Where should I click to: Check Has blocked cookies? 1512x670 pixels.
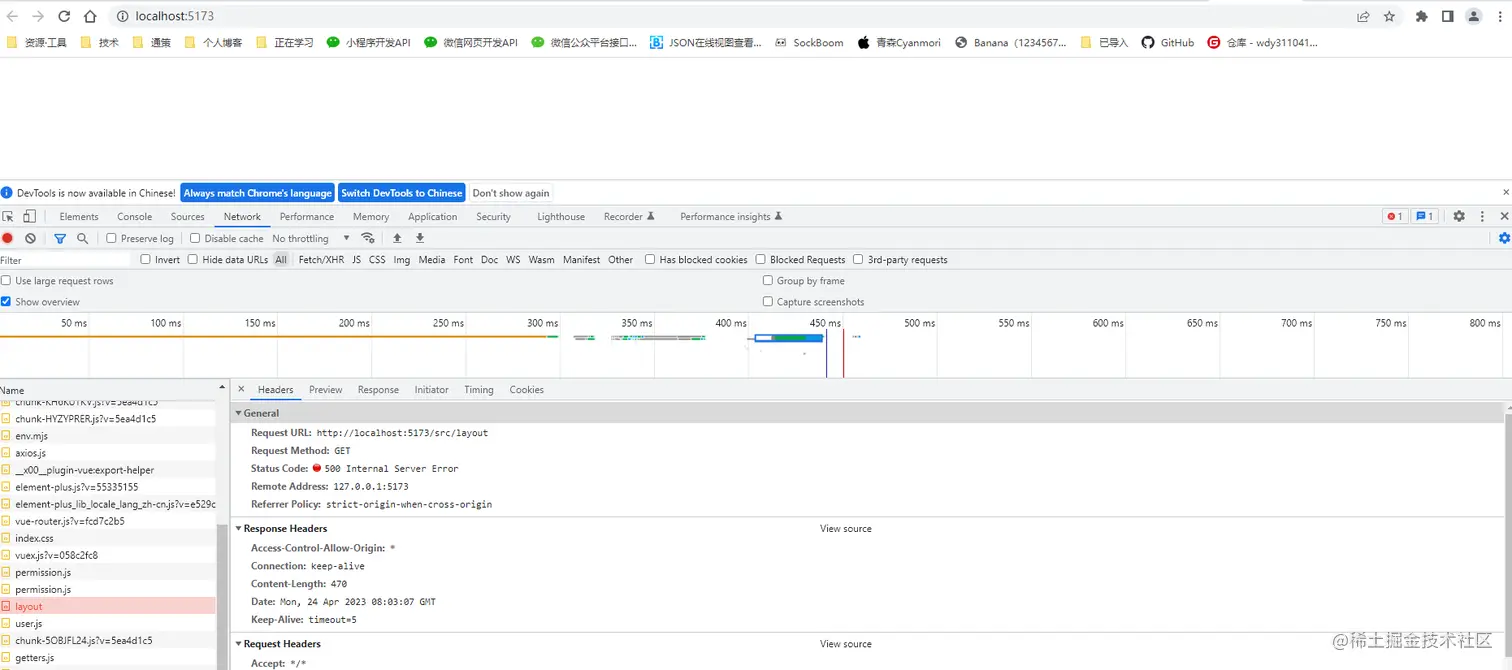pyautogui.click(x=650, y=259)
